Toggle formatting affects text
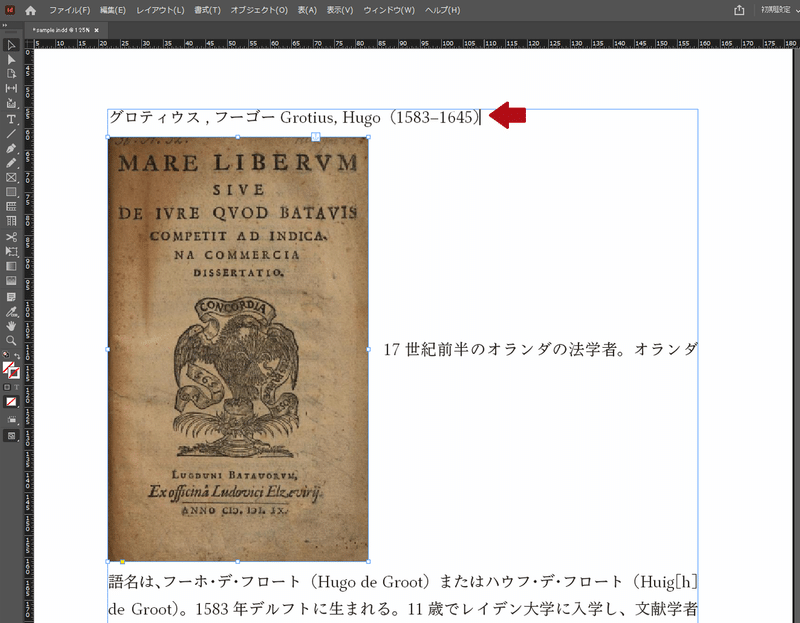The height and width of the screenshot is (623, 800). [16, 387]
